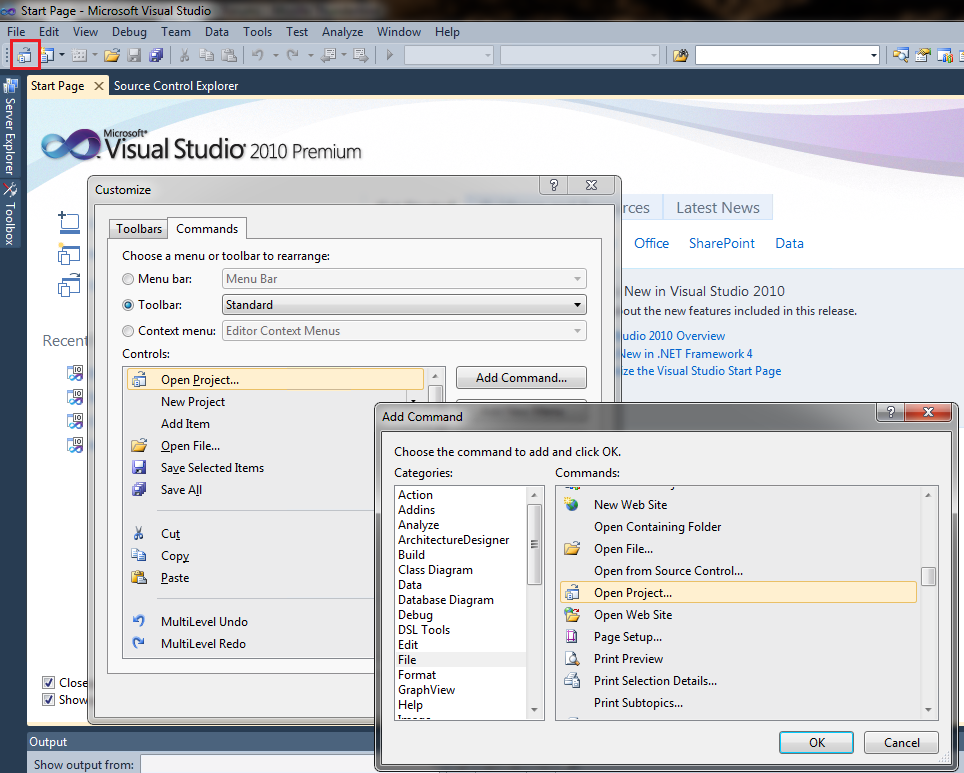
Task: Open the Data link on the Start Page
Action: (x=789, y=244)
